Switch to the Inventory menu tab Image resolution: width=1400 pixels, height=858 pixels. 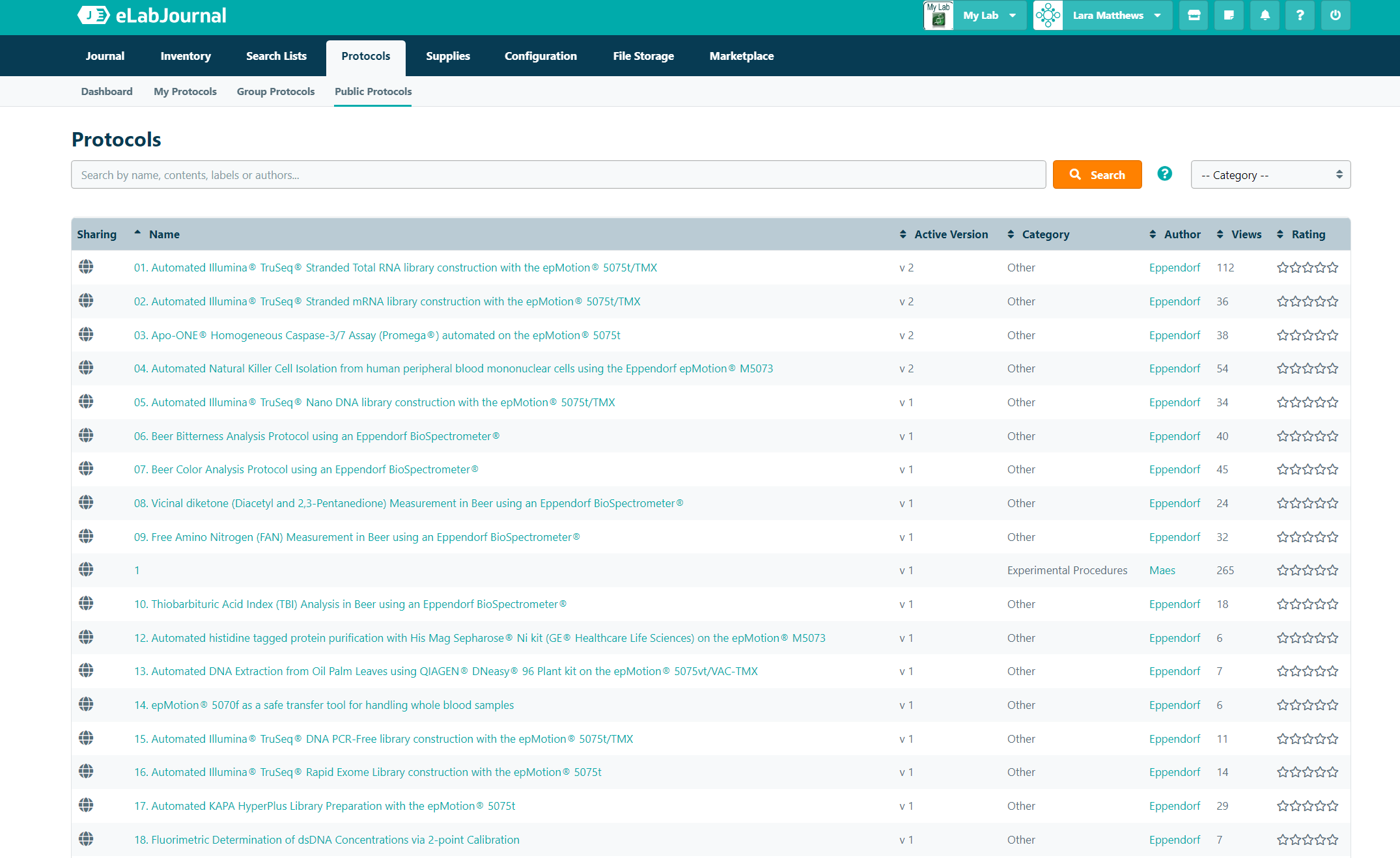click(x=186, y=56)
